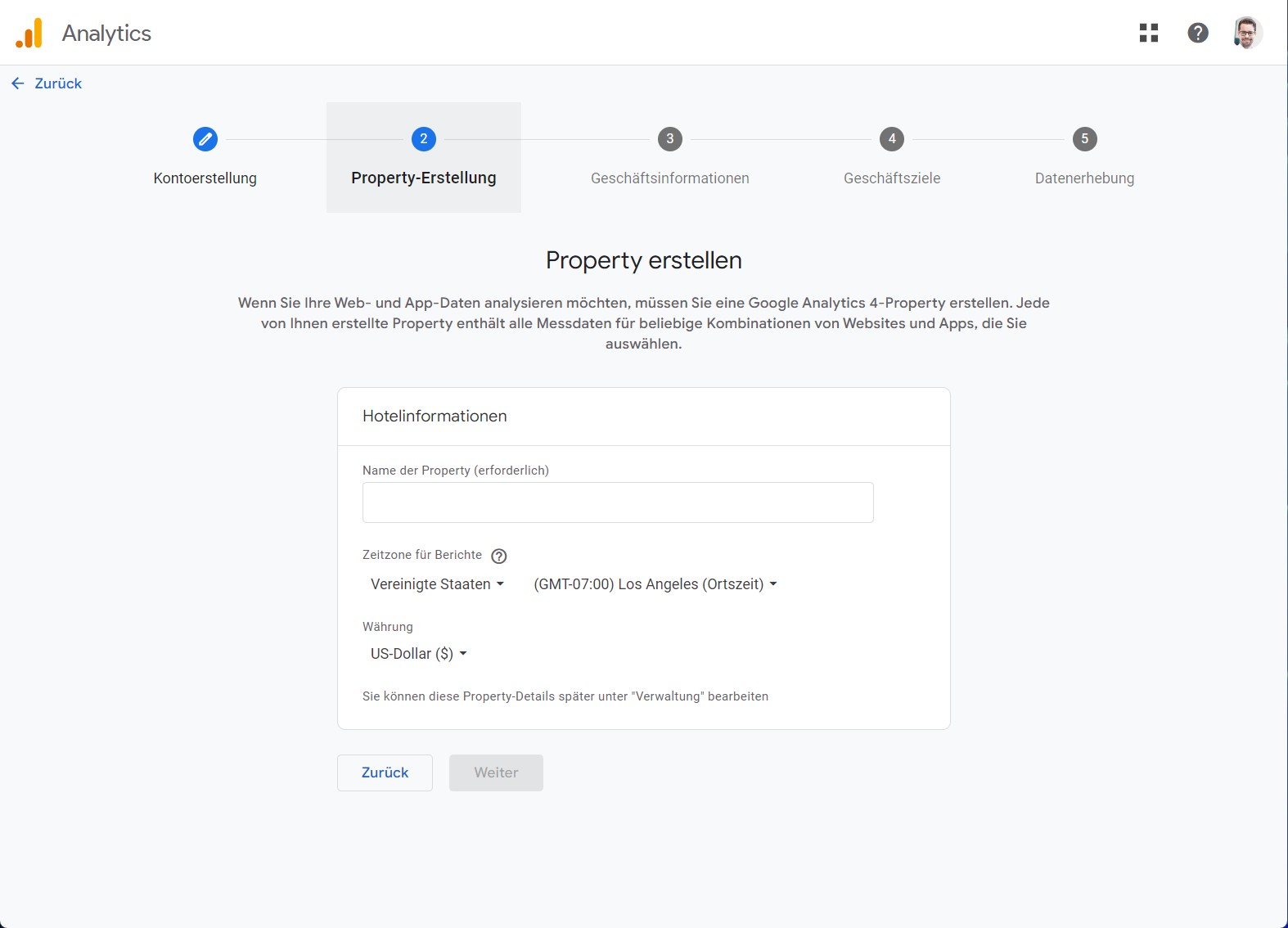Open the user account avatar
Image resolution: width=1288 pixels, height=928 pixels.
coord(1247,33)
